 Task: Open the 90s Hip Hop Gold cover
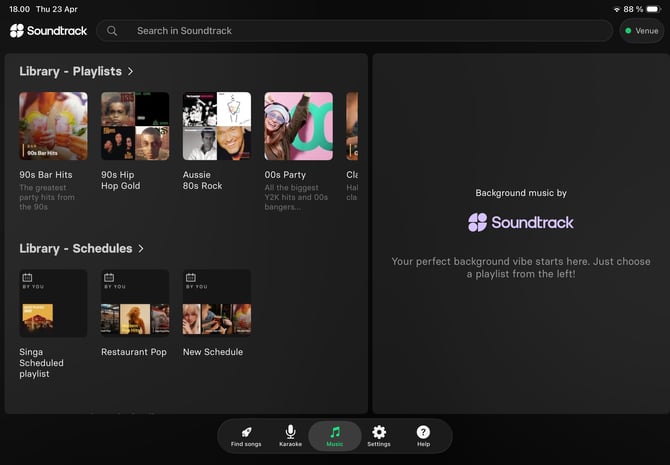[x=135, y=126]
